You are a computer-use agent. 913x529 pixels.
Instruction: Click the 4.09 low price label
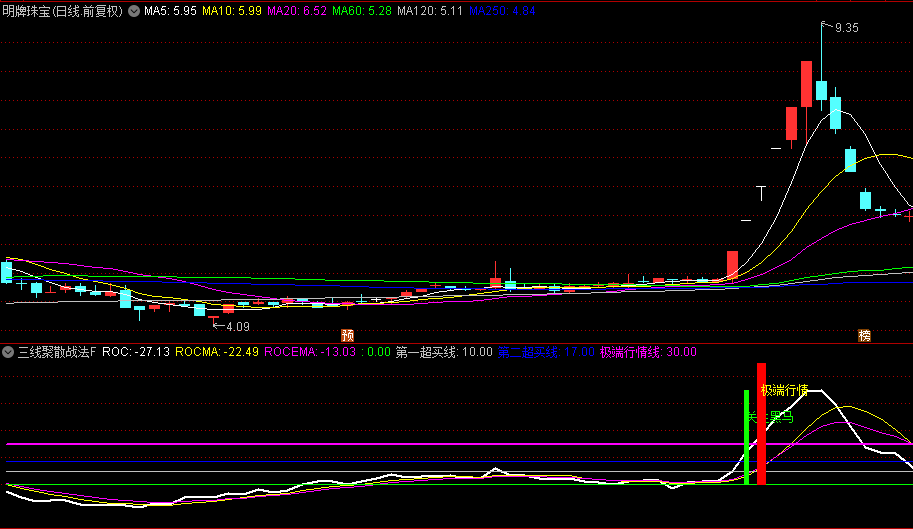coord(238,326)
